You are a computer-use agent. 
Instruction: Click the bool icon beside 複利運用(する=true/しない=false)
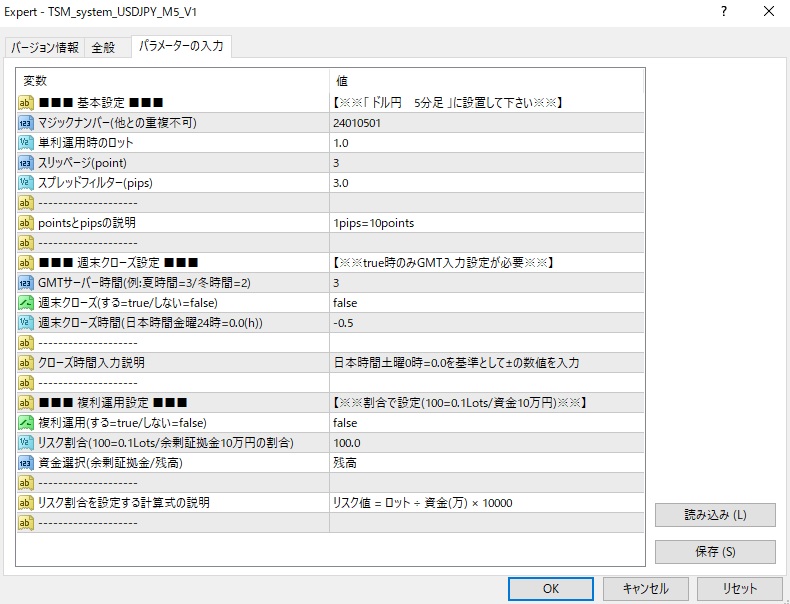pyautogui.click(x=25, y=423)
